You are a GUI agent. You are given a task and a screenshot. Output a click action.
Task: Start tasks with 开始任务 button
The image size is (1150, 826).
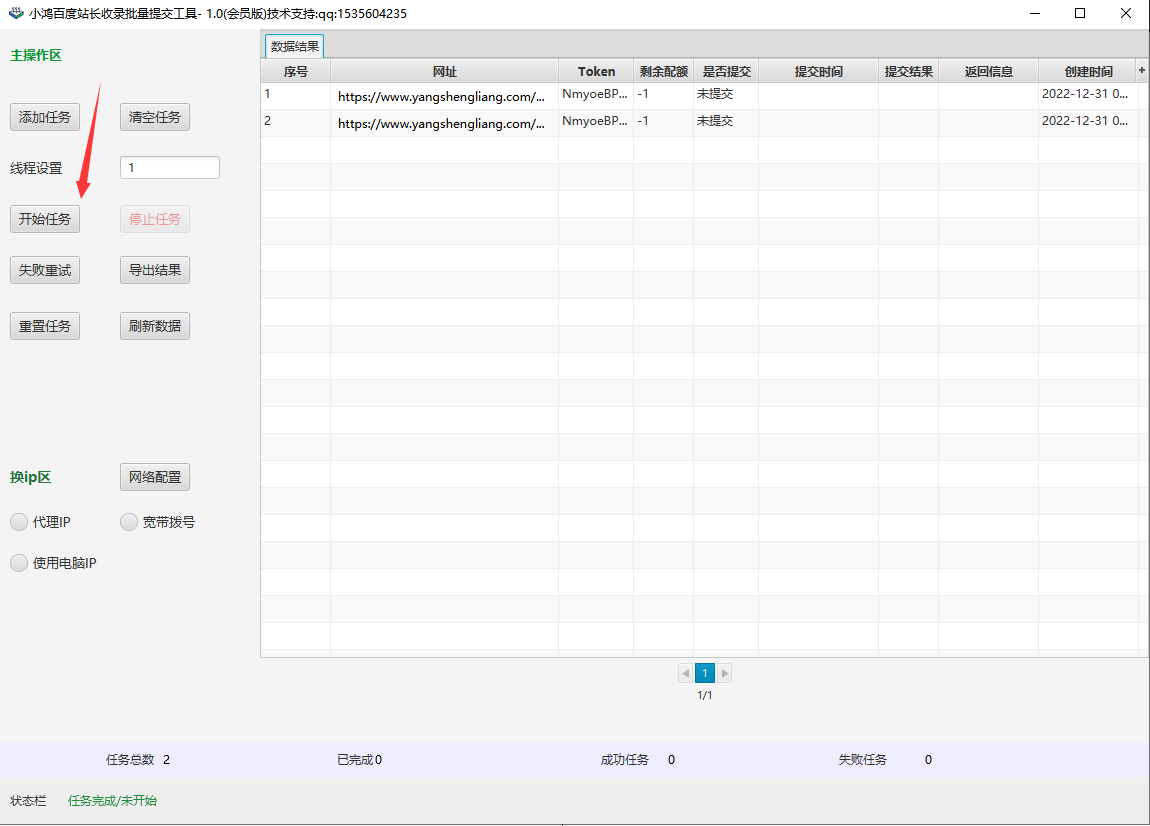click(x=45, y=219)
